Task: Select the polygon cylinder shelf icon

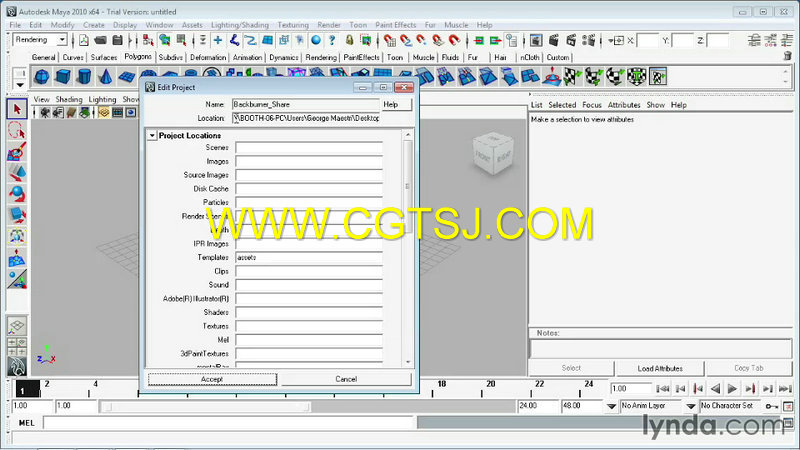Action: 84,77
